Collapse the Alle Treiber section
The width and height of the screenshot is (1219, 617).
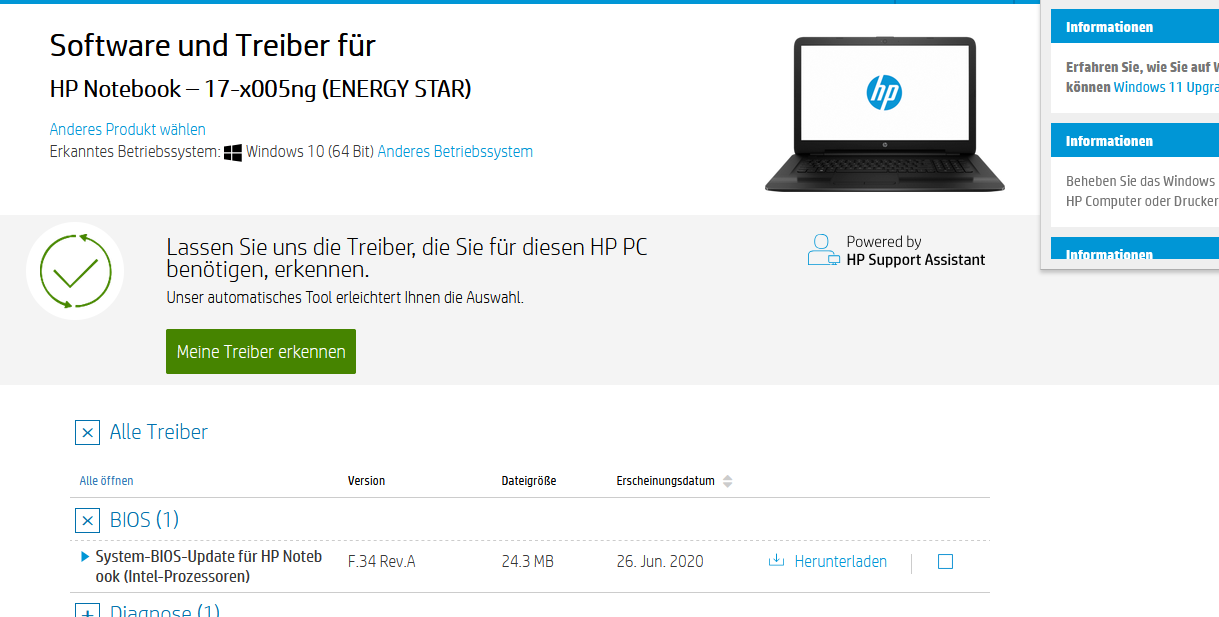point(87,432)
